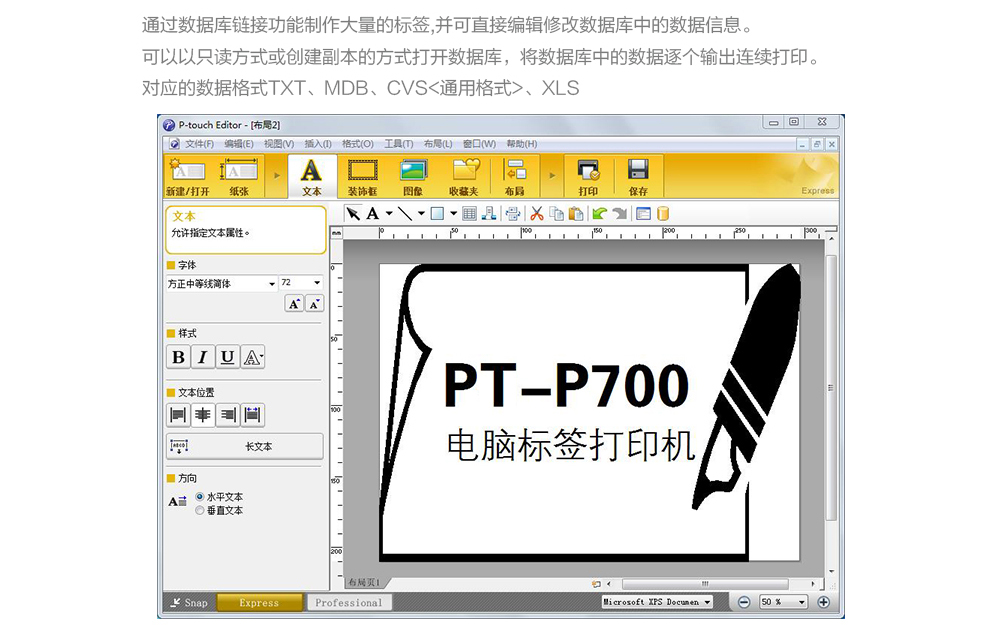This screenshot has height=625, width=990.
Task: Select the 布局页1 layout page tab
Action: [x=365, y=582]
